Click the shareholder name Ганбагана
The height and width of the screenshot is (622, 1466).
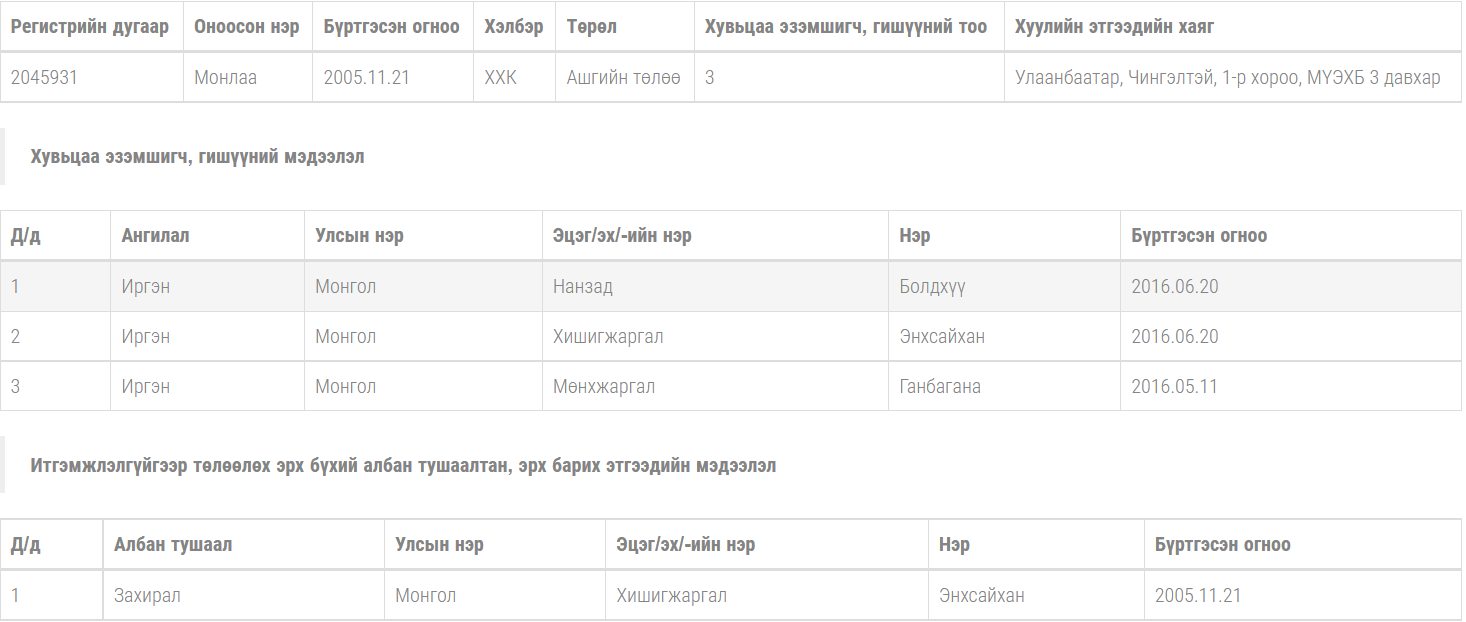939,387
